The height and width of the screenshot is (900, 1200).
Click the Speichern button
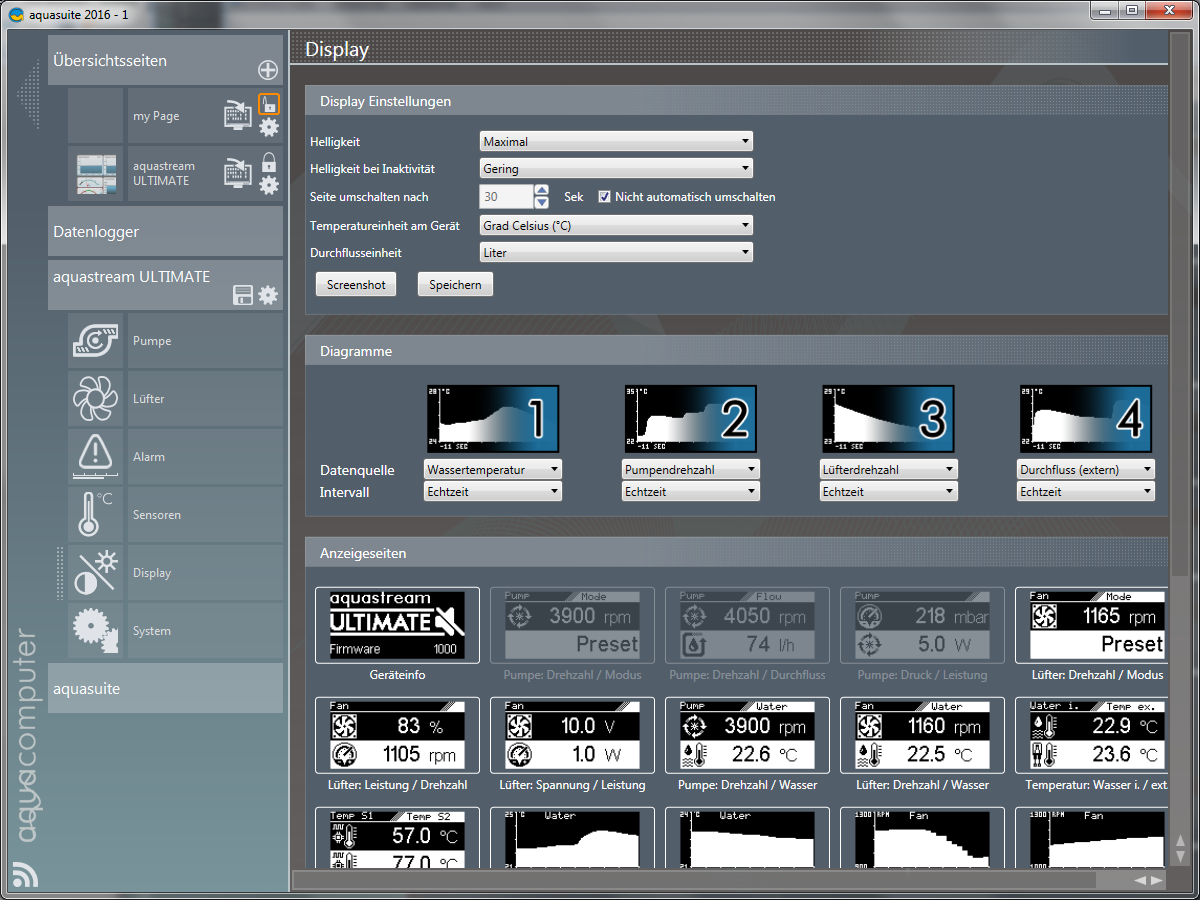pyautogui.click(x=455, y=284)
